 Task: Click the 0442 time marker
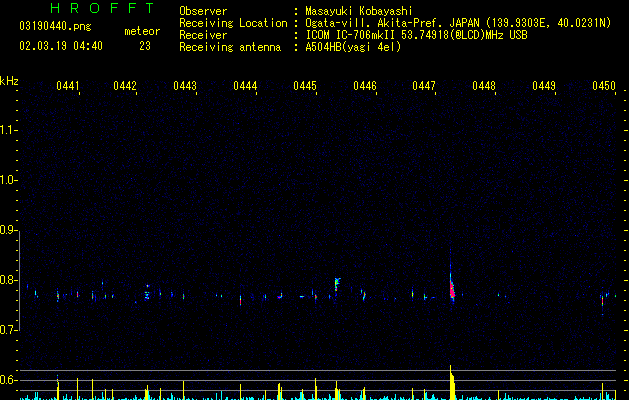pyautogui.click(x=125, y=86)
